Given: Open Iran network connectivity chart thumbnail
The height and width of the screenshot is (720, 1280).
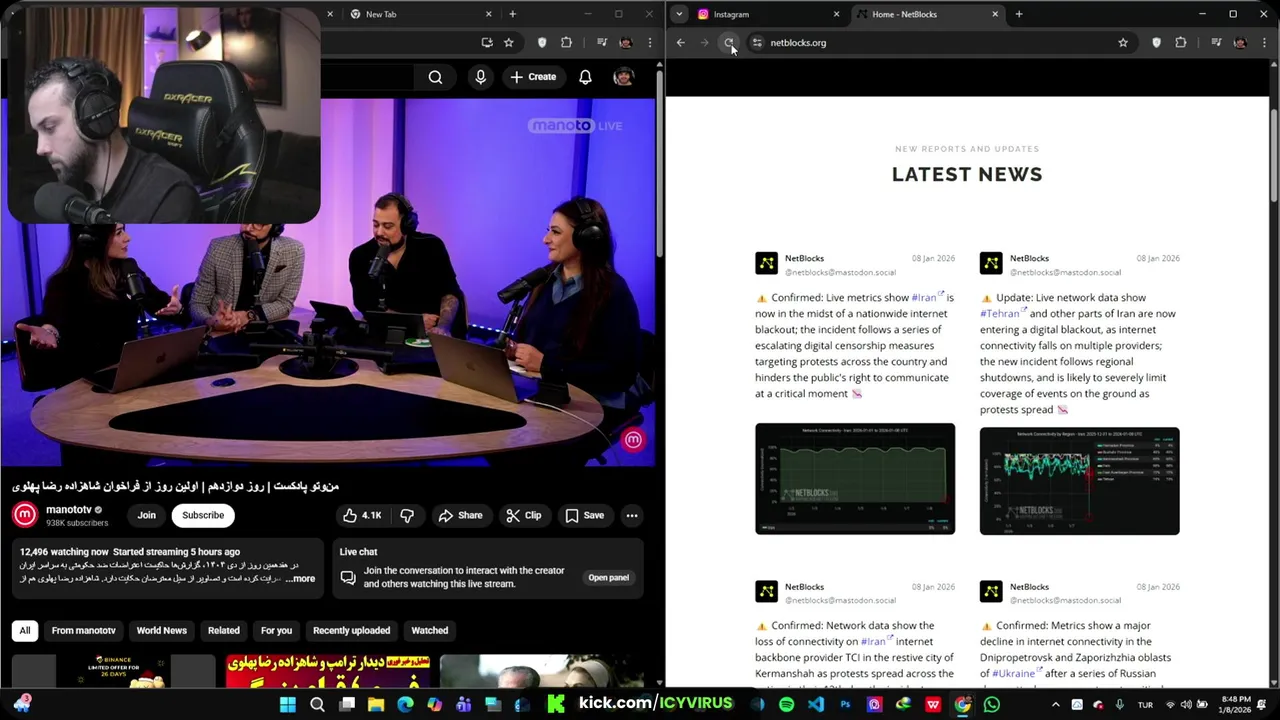Looking at the screenshot, I should [x=855, y=479].
